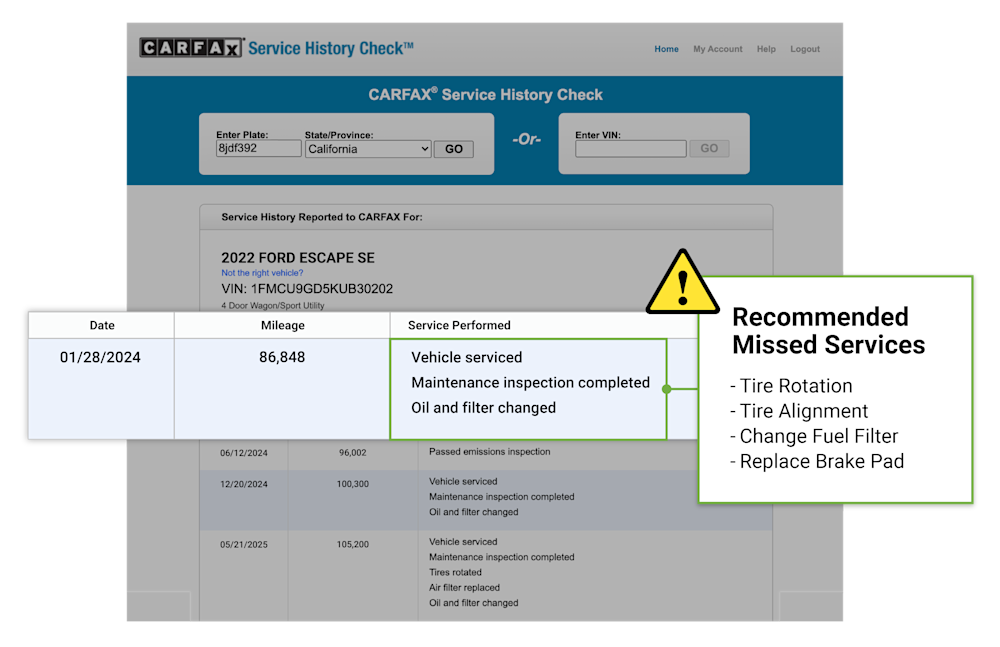
Task: Select the 2022 FORD ESCAPE SE title
Action: (x=298, y=258)
